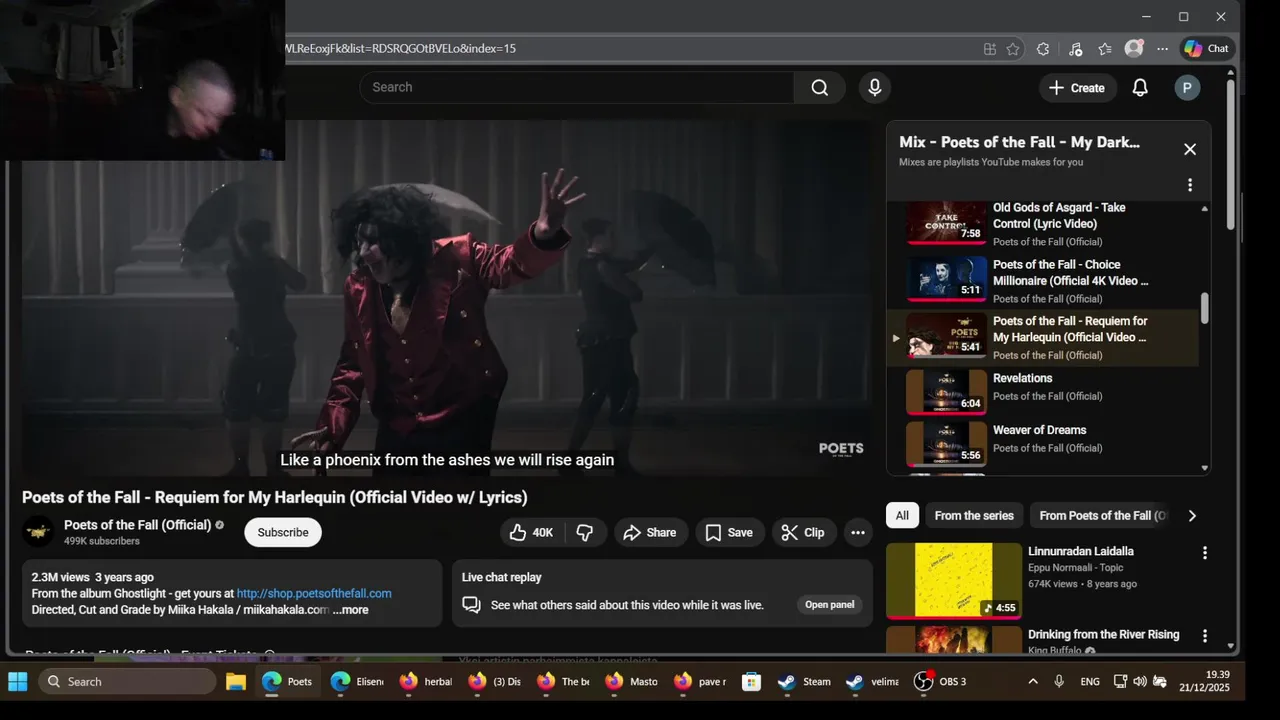Open Drinking from the River Rising title
This screenshot has height=720, width=1280.
pyautogui.click(x=1103, y=635)
